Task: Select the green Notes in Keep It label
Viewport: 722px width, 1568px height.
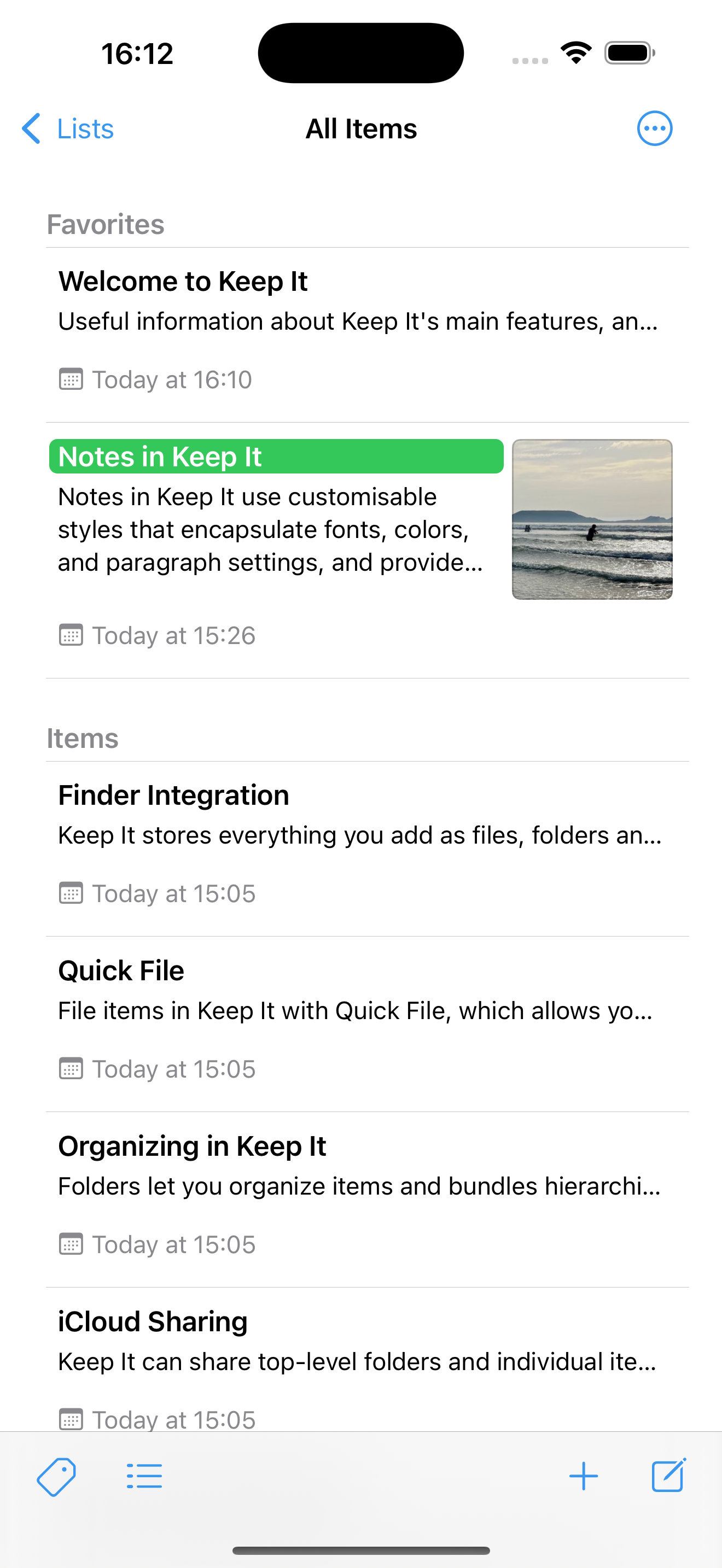Action: (276, 456)
